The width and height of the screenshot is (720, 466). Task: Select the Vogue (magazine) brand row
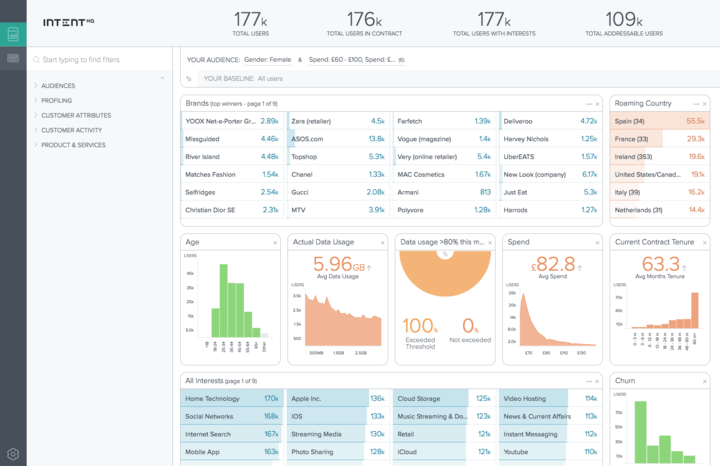[444, 139]
